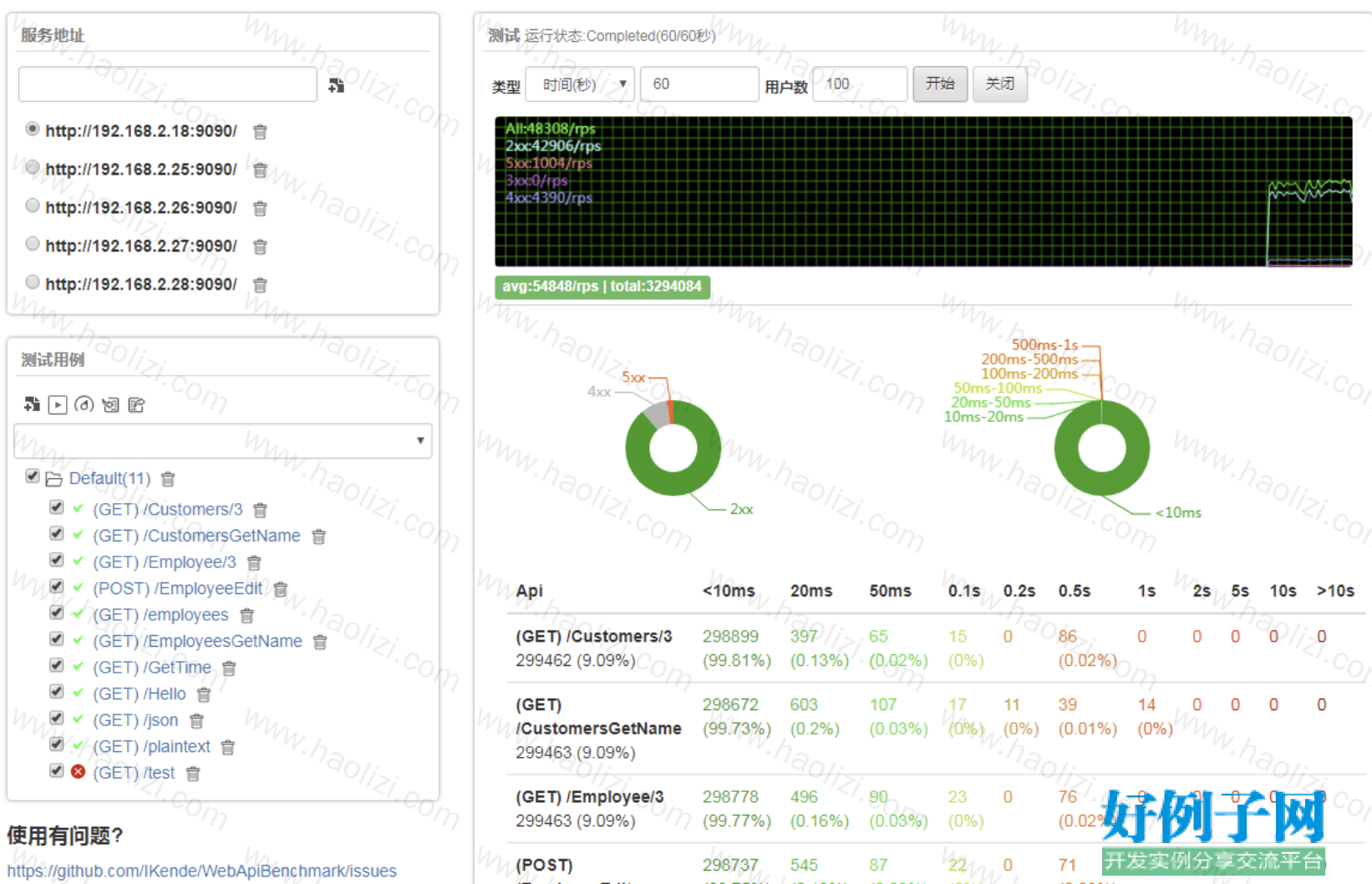
Task: Delete server http://192.168.2.25:9090/ via trash icon
Action: 260,170
